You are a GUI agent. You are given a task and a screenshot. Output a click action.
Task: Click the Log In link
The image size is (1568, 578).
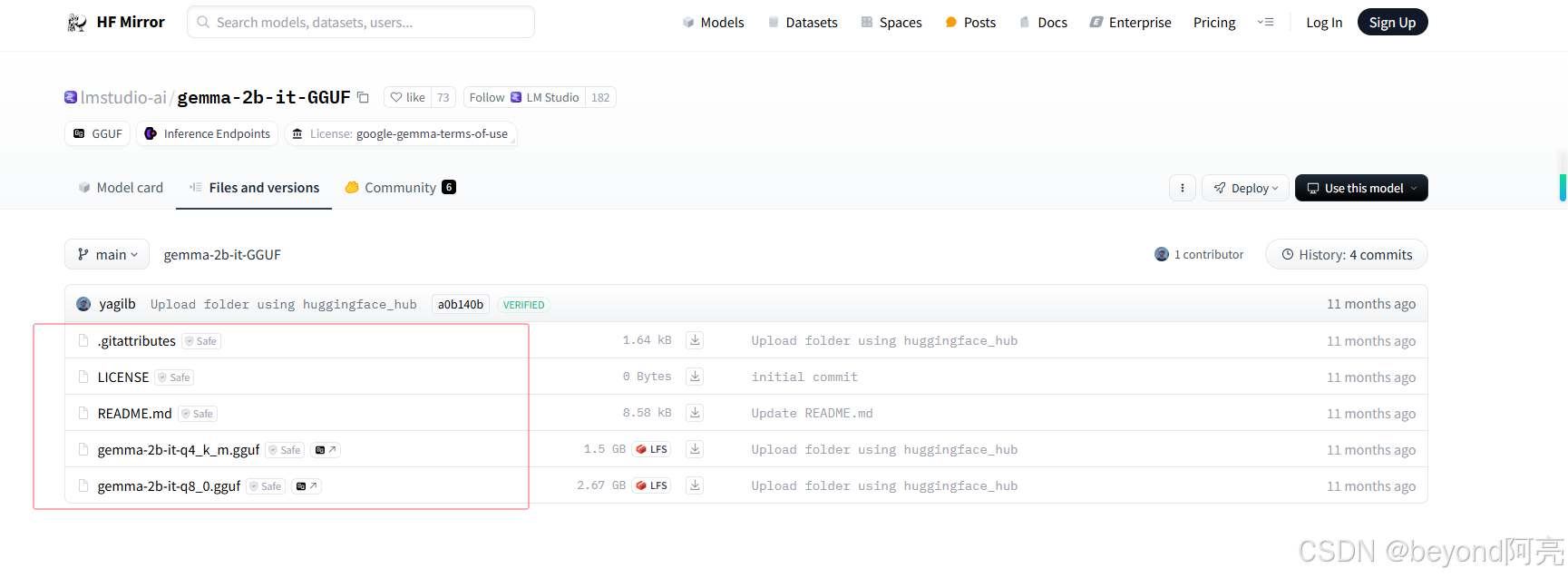pos(1324,23)
